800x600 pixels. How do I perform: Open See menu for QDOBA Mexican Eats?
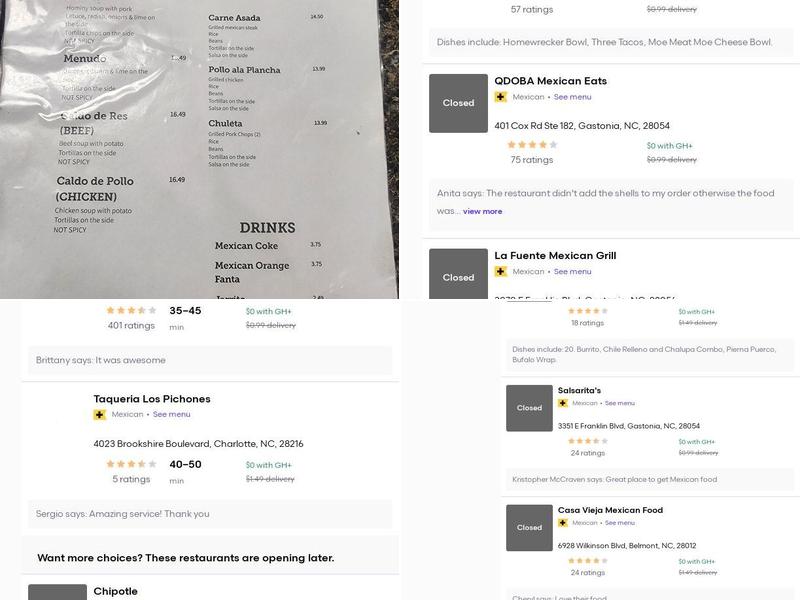click(x=572, y=97)
